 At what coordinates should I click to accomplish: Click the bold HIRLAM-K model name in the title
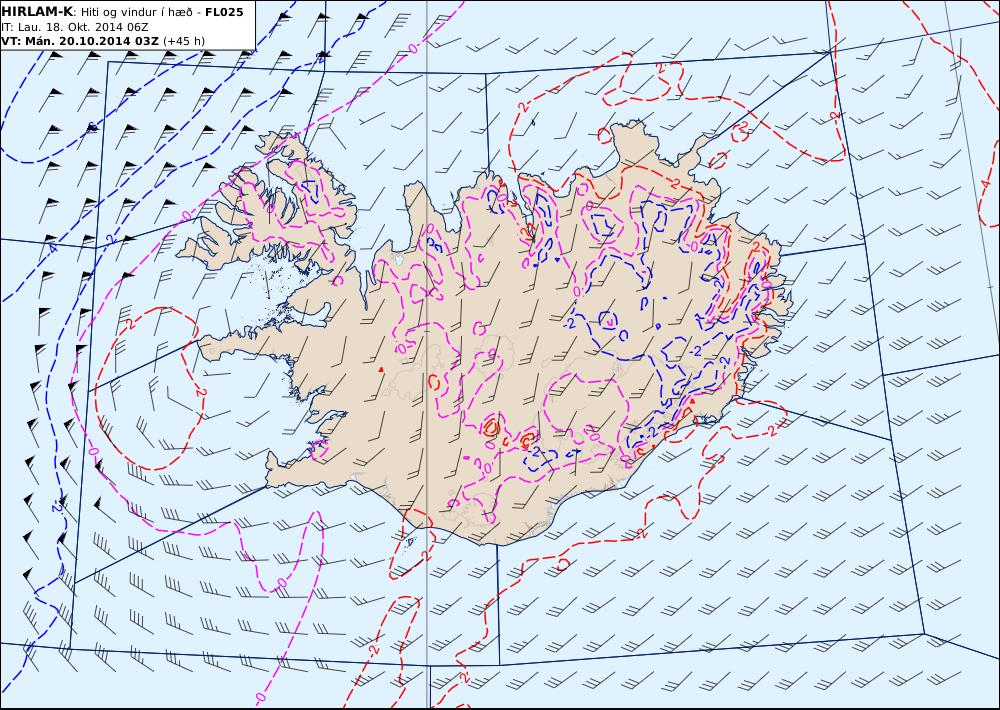pos(37,12)
